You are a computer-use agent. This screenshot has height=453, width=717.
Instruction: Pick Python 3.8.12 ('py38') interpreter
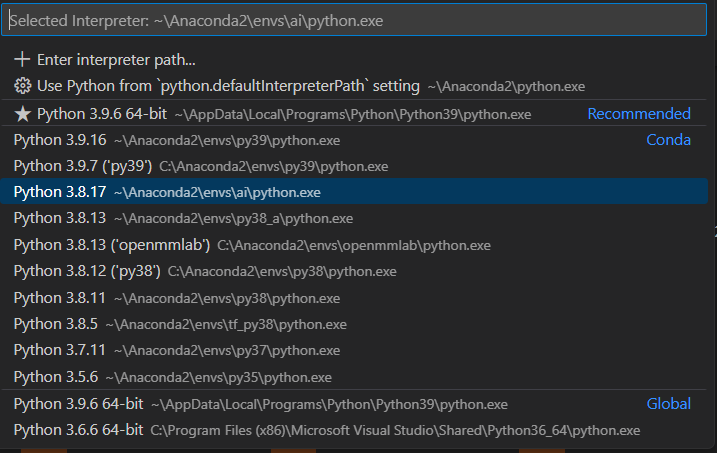pyautogui.click(x=354, y=271)
